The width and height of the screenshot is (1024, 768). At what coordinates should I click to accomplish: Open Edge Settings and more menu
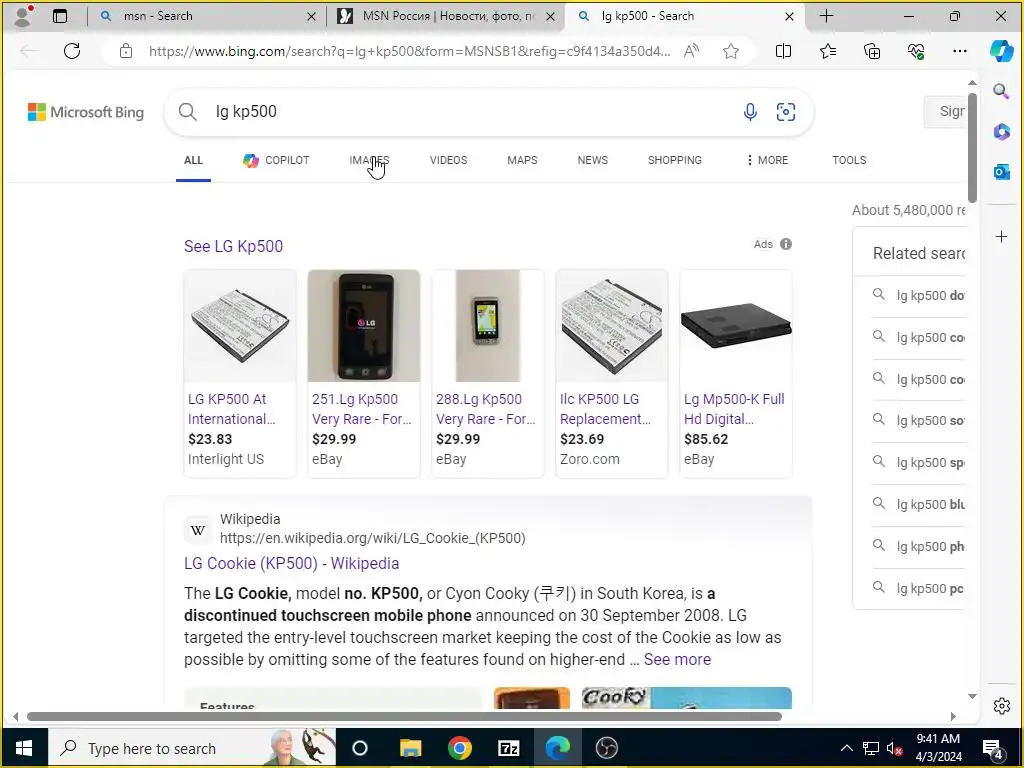(959, 51)
